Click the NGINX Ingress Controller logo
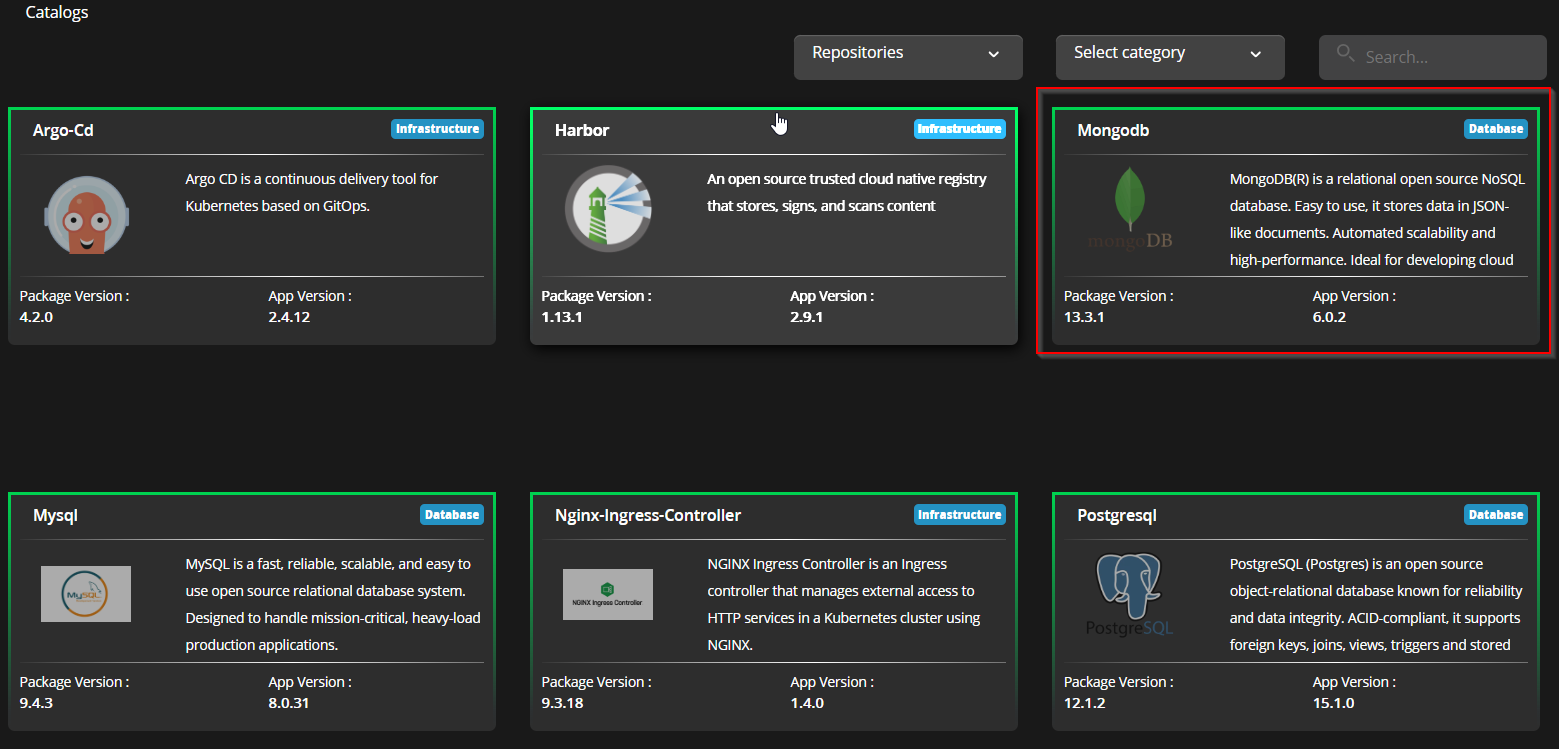1559x749 pixels. (608, 594)
